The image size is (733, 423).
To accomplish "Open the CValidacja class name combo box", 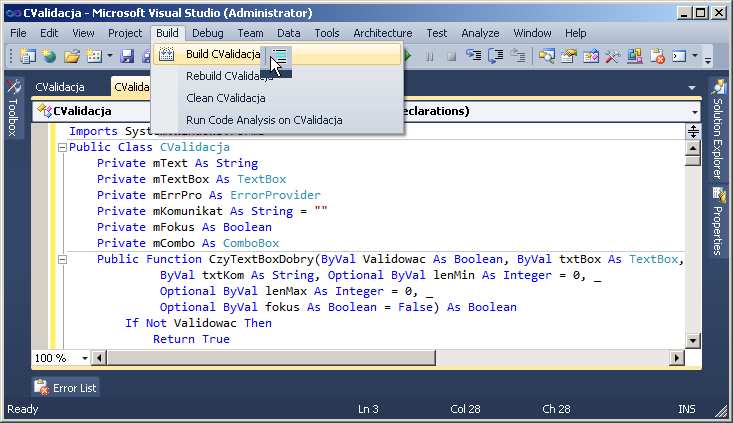I will click(x=93, y=111).
